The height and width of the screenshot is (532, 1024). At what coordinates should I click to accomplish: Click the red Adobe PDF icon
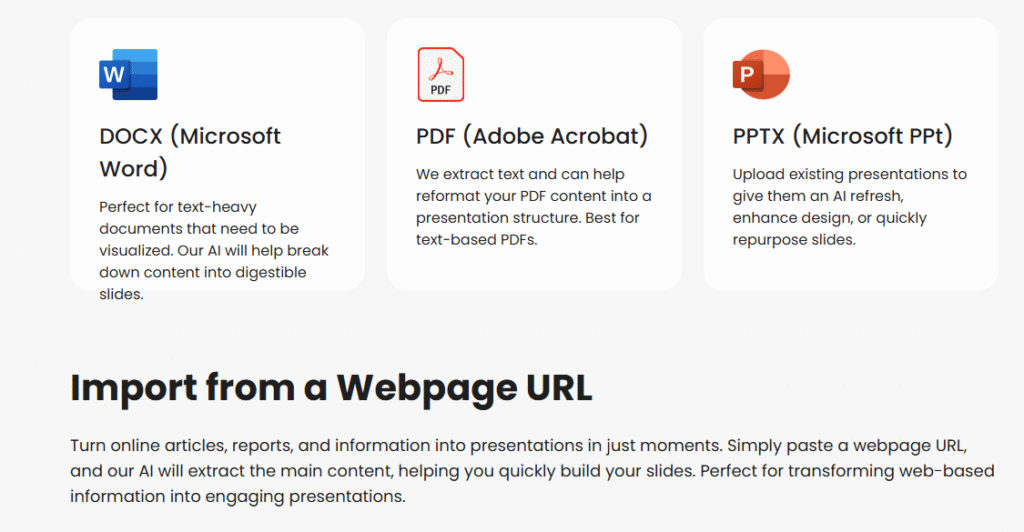(x=440, y=75)
